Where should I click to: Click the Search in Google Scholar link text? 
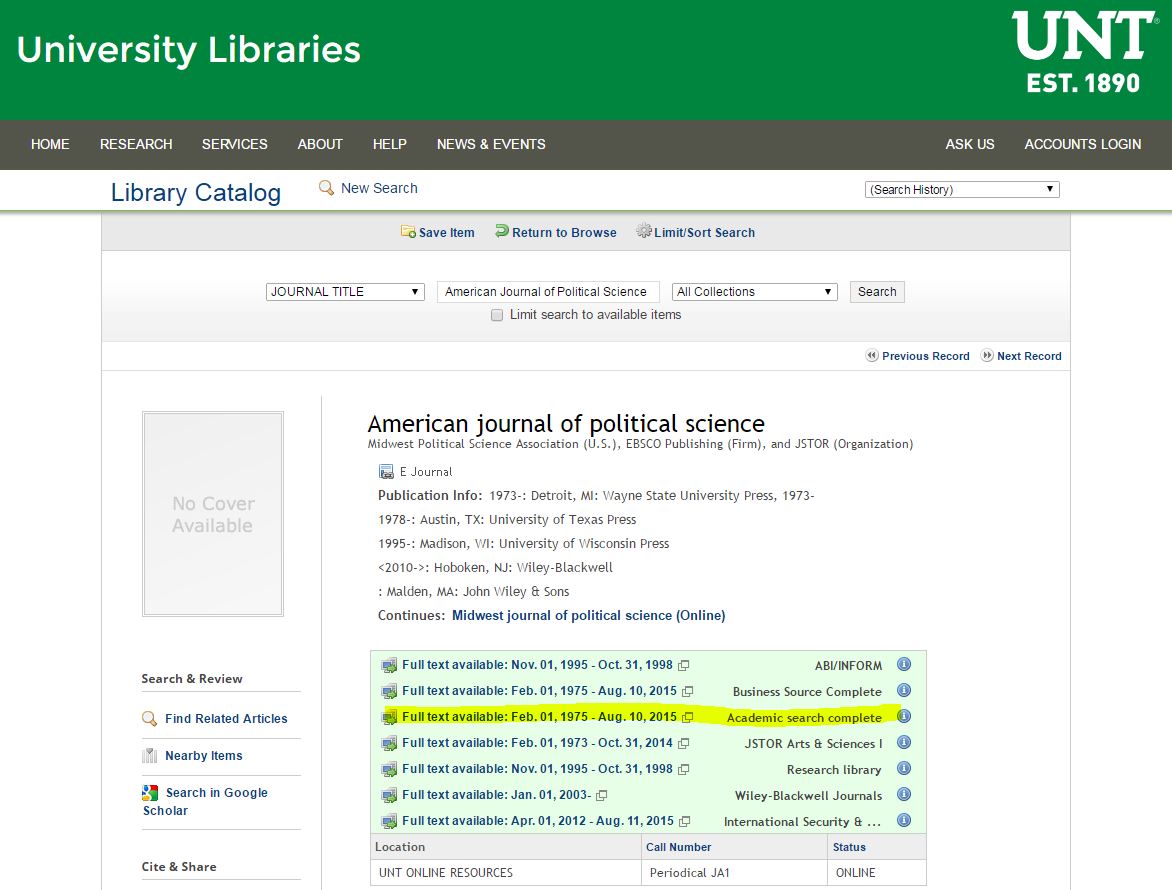(206, 801)
